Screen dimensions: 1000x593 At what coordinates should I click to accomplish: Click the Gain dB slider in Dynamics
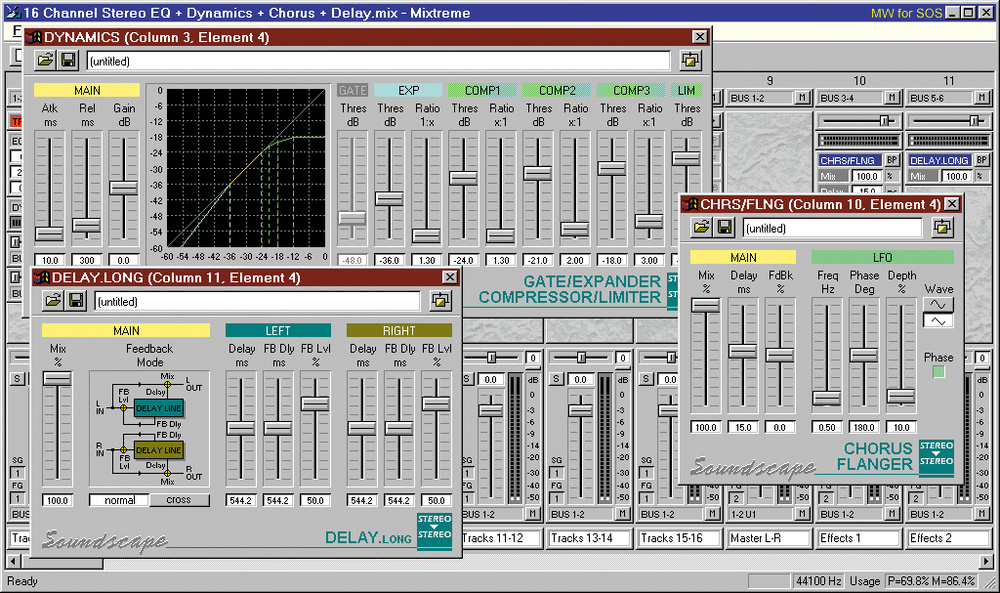pyautogui.click(x=123, y=187)
